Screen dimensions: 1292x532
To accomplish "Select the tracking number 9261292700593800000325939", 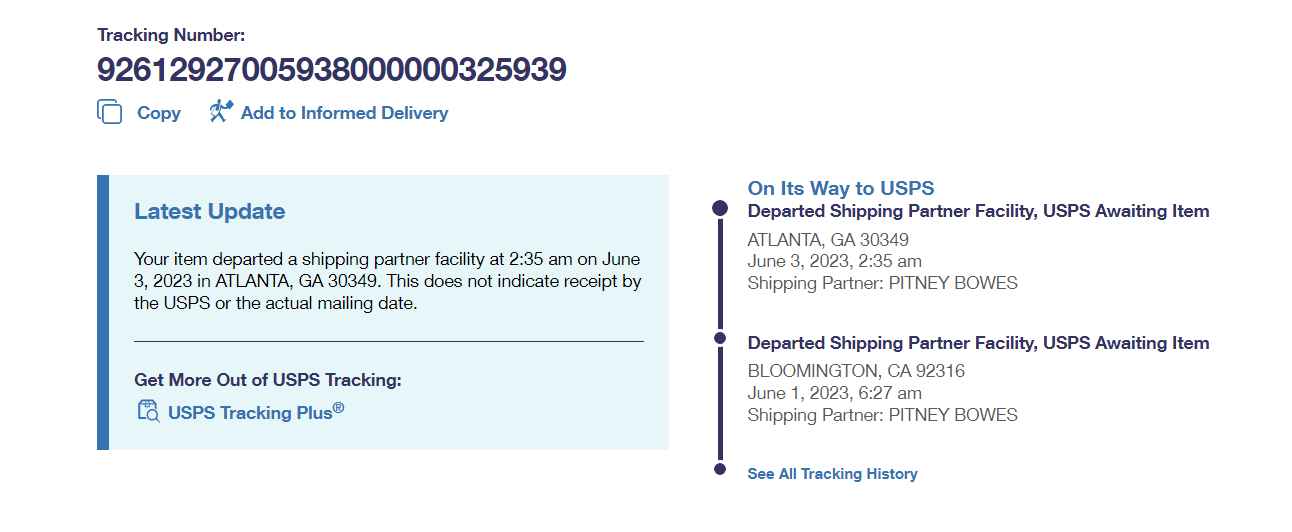I will [x=331, y=69].
